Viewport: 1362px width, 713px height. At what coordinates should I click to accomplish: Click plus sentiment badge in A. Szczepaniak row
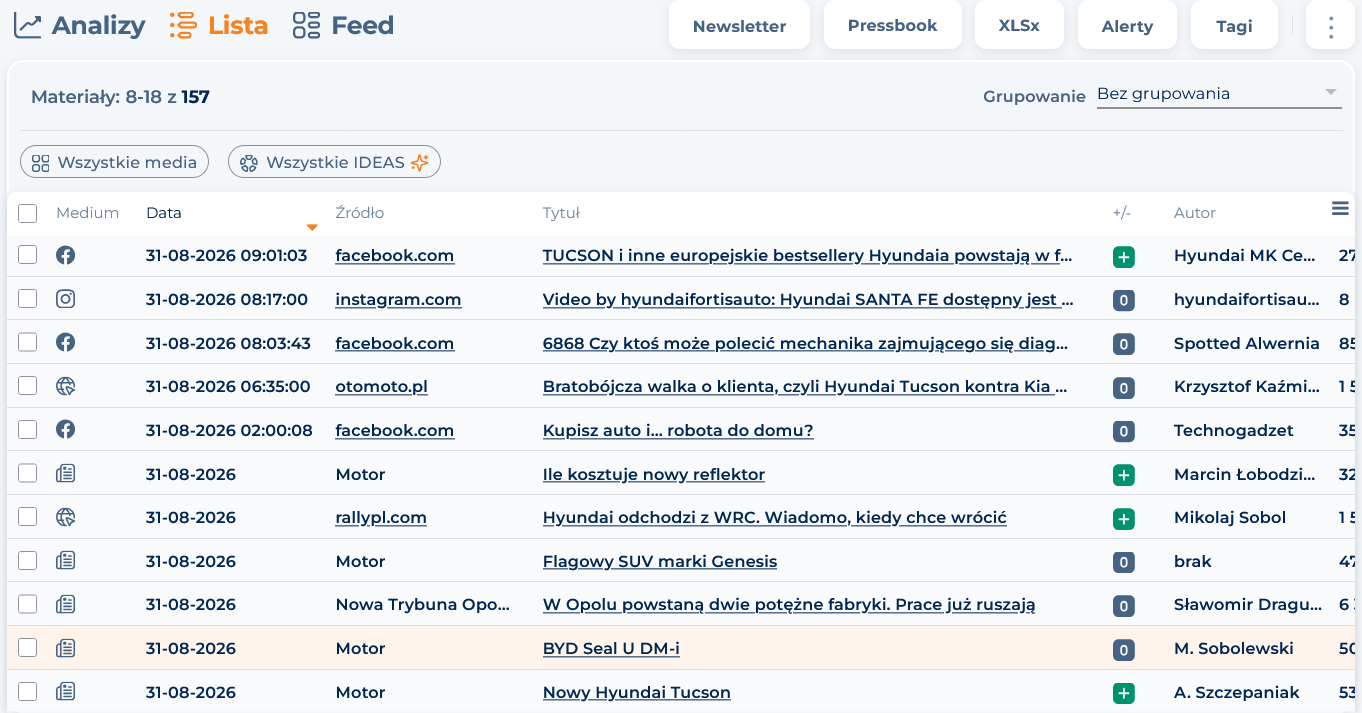(x=1124, y=693)
